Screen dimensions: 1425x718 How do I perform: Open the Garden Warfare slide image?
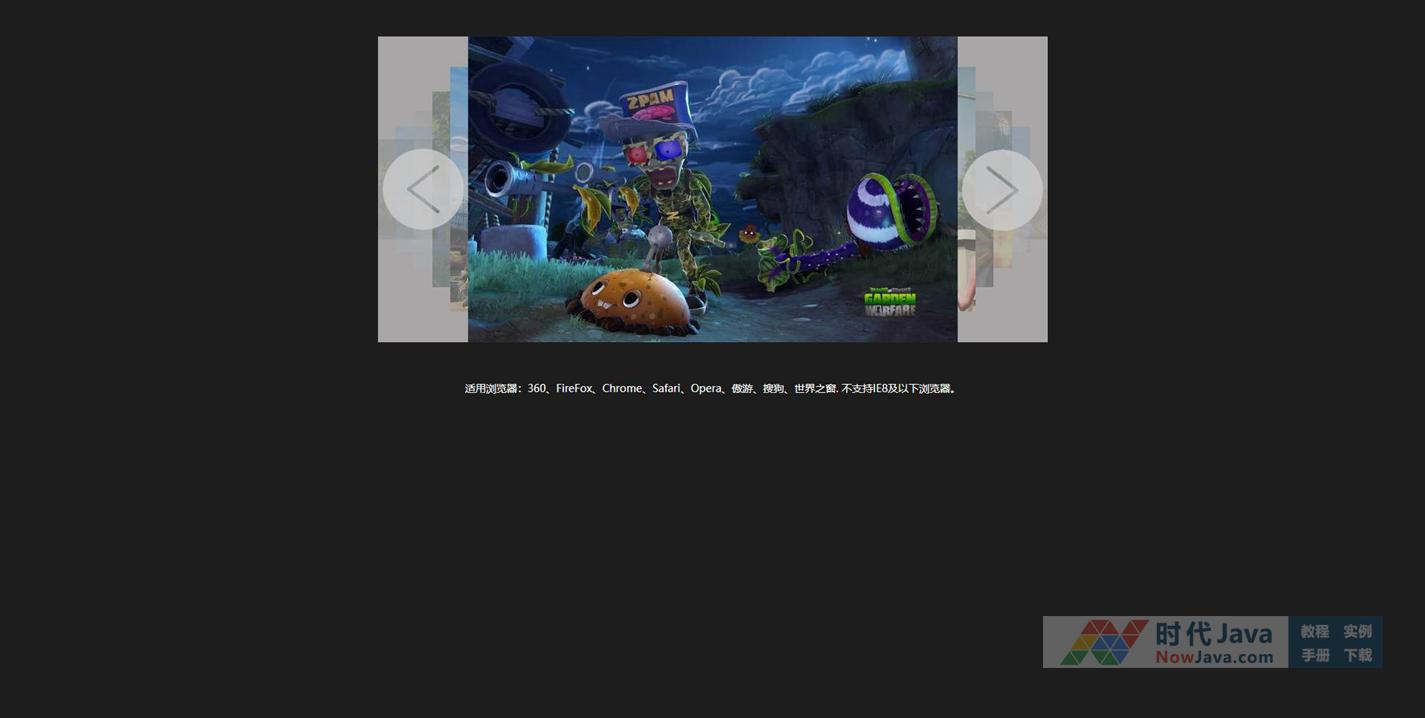(712, 189)
